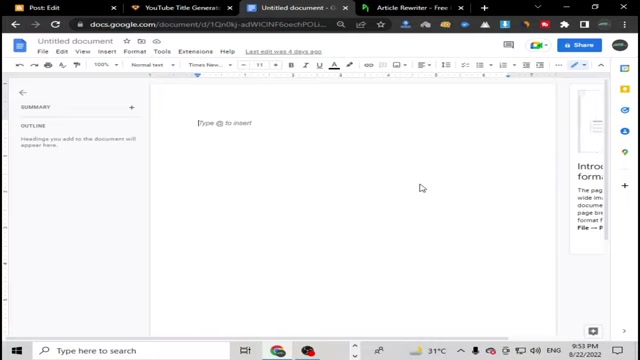Open Google Keep side panel icon
Screen dimensions: 640x360
pos(624,89)
